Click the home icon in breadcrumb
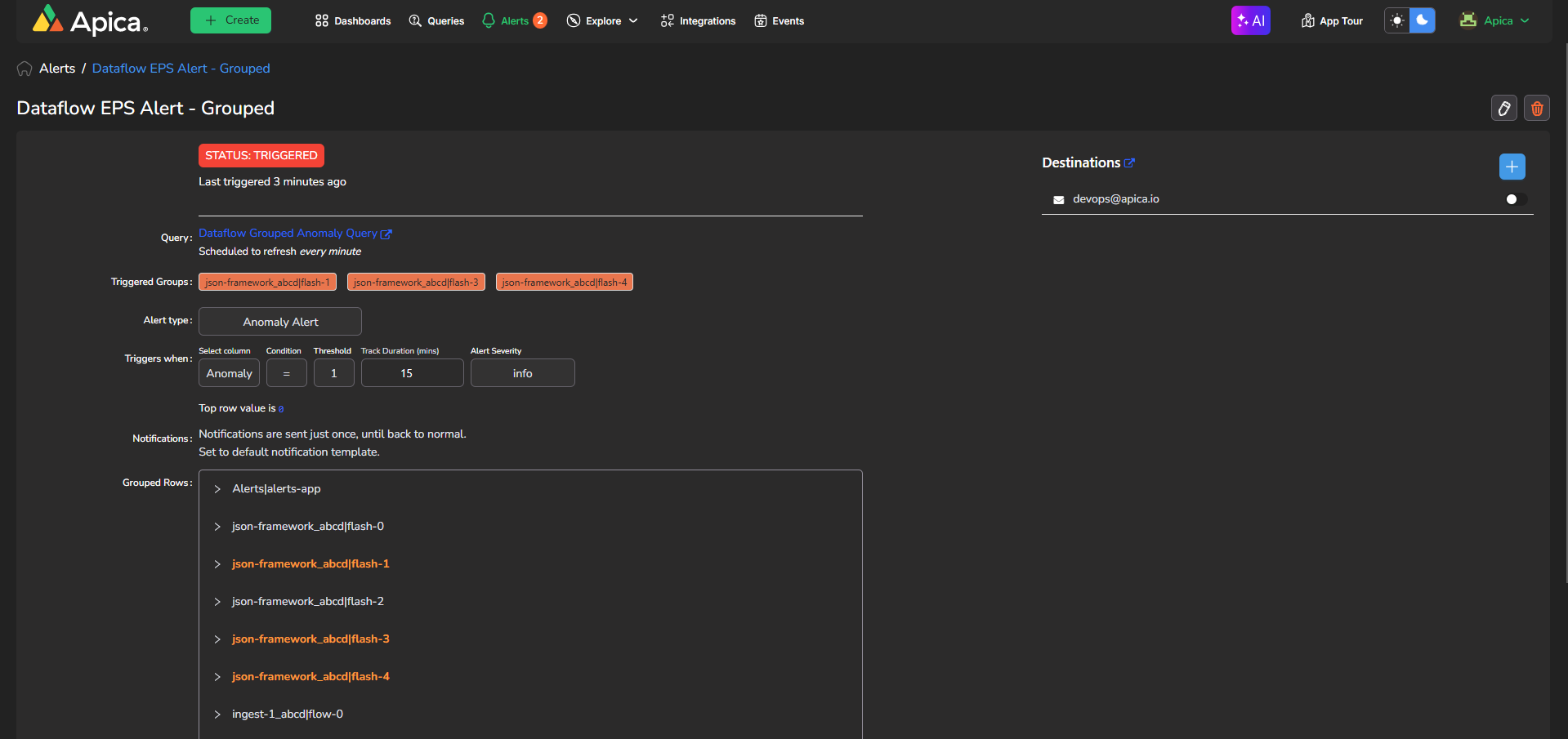The height and width of the screenshot is (739, 1568). click(25, 69)
